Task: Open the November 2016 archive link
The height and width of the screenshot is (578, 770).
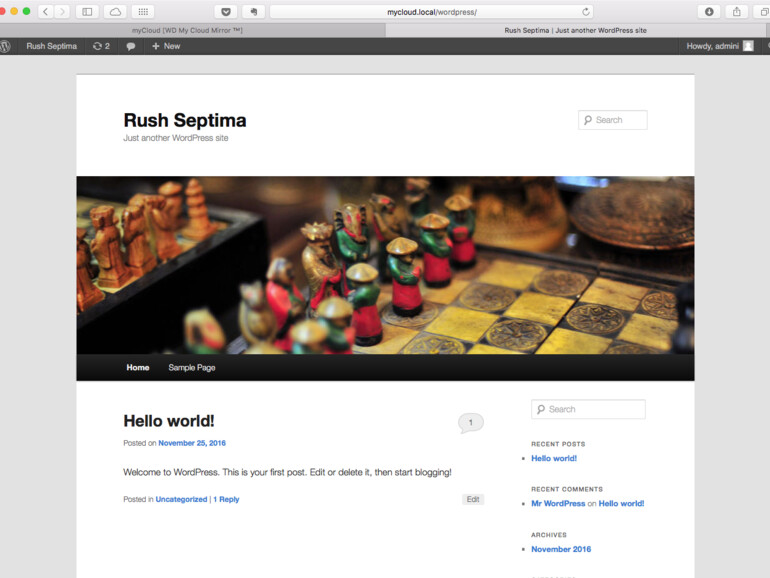Action: [561, 549]
